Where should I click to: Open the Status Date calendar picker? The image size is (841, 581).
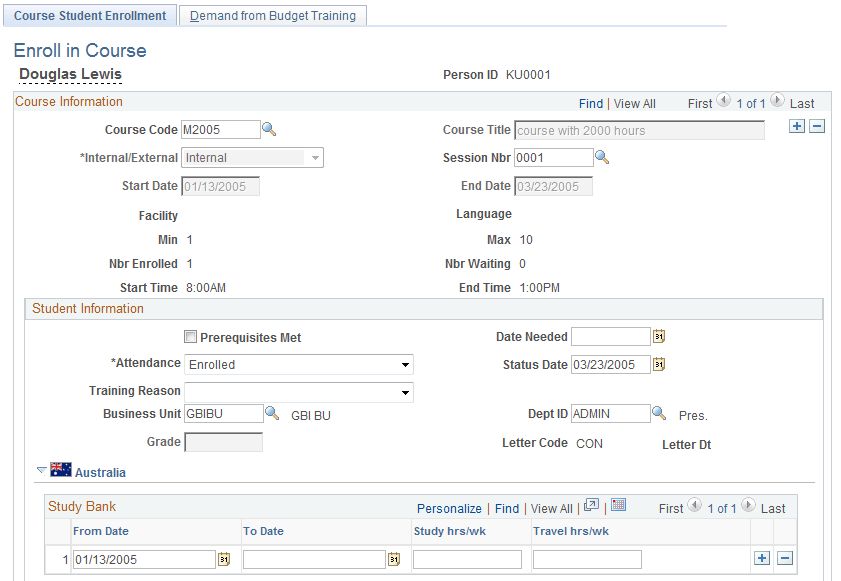(x=658, y=364)
